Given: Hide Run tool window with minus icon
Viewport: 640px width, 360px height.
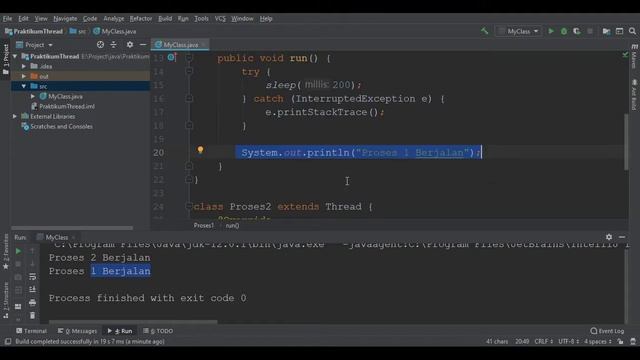Looking at the screenshot, I should (x=622, y=237).
